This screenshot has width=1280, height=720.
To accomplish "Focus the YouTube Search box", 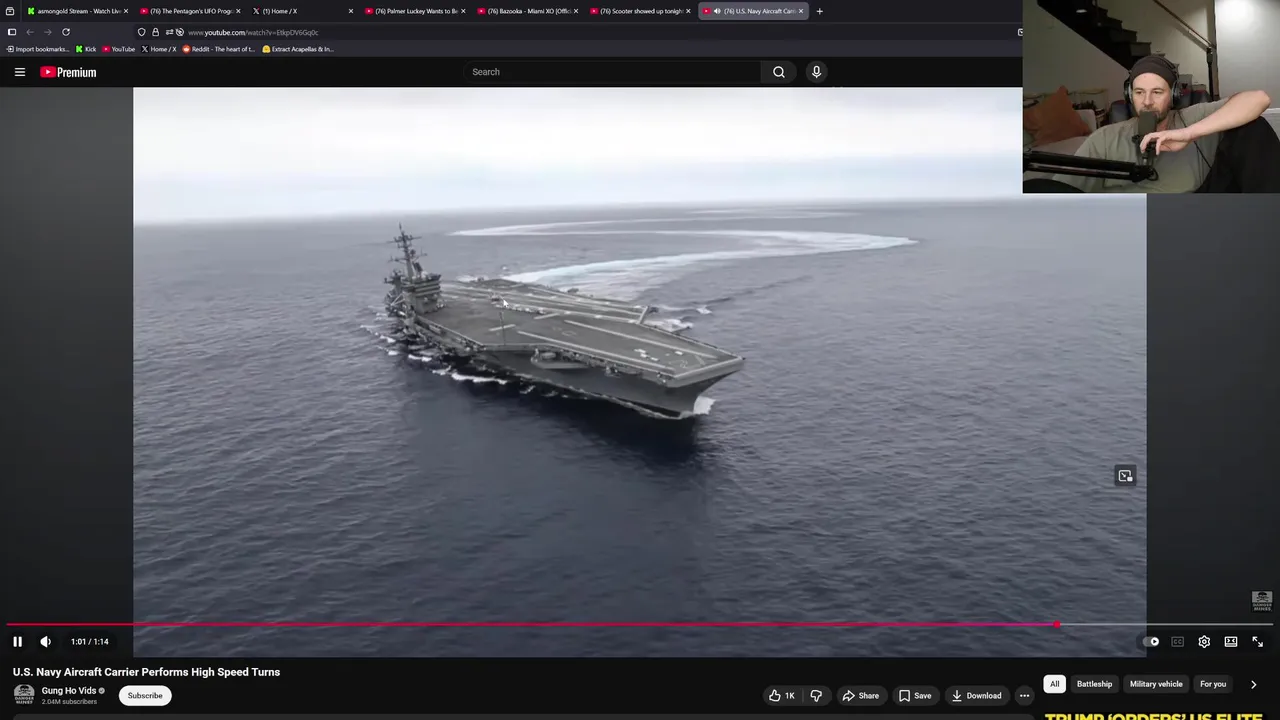I will coord(614,72).
